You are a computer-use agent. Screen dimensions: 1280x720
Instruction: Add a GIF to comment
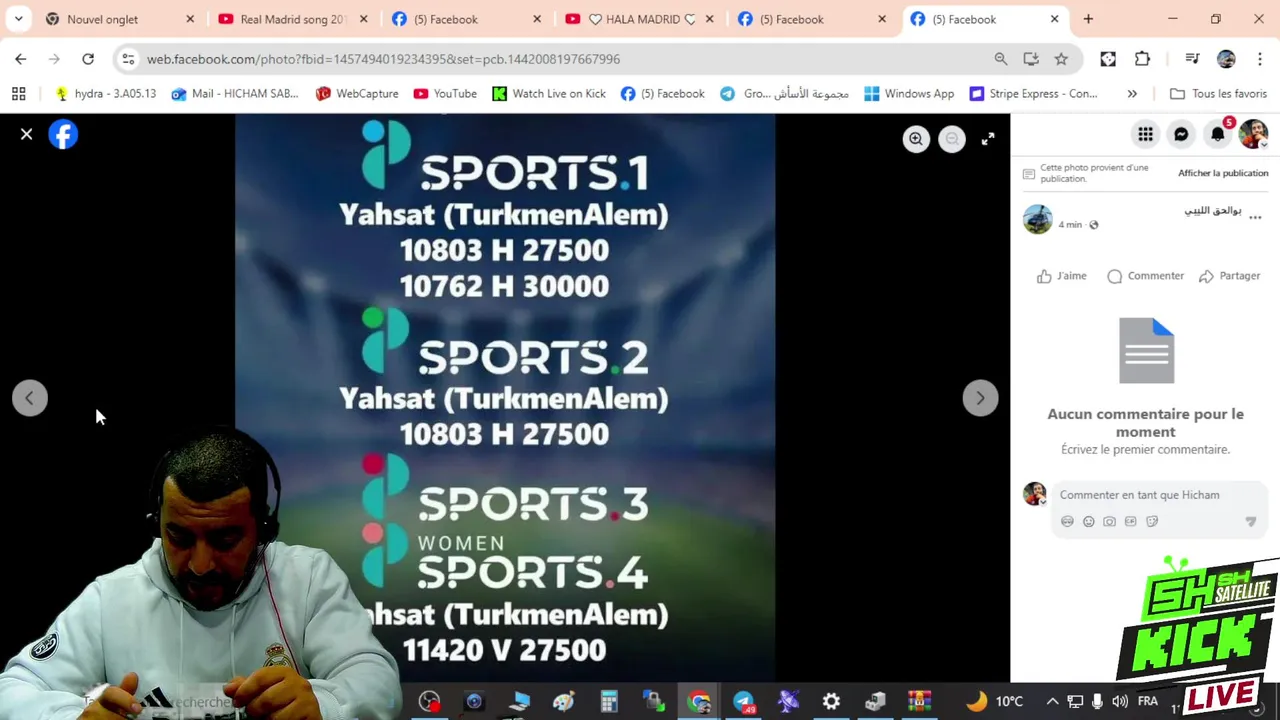point(1130,522)
